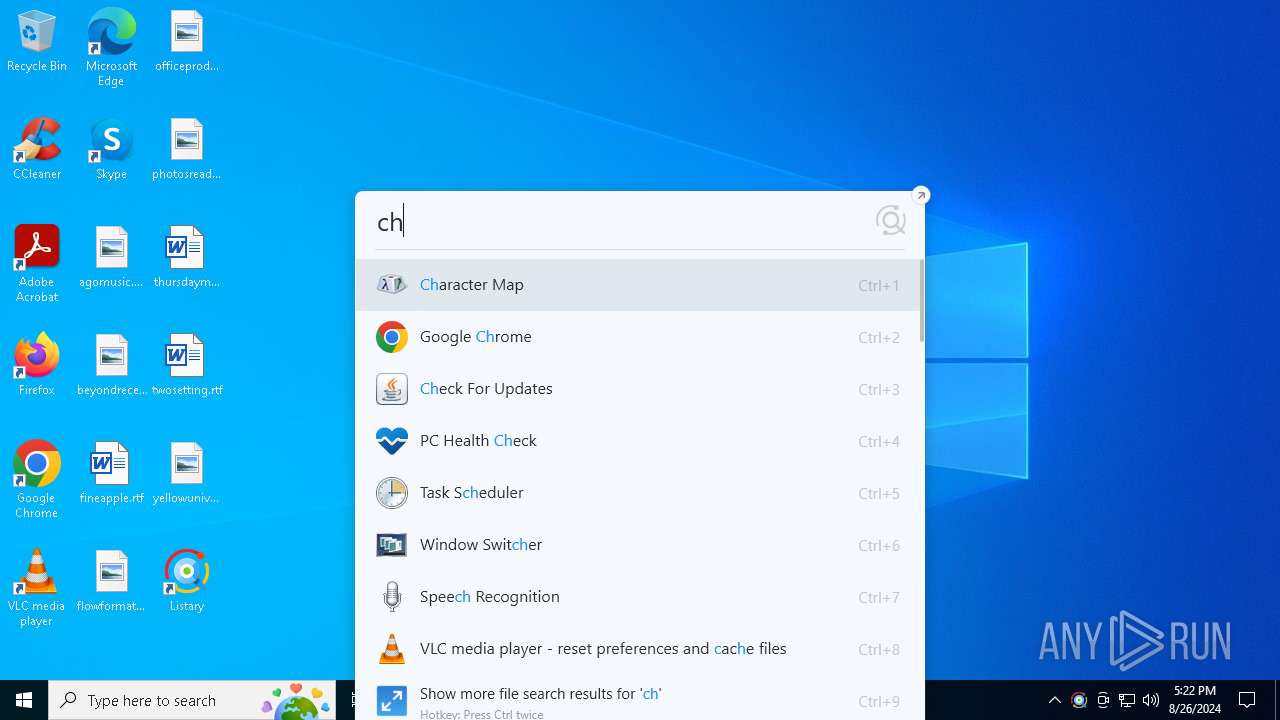
Task: Select photosread image file on desktop
Action: pos(187,150)
